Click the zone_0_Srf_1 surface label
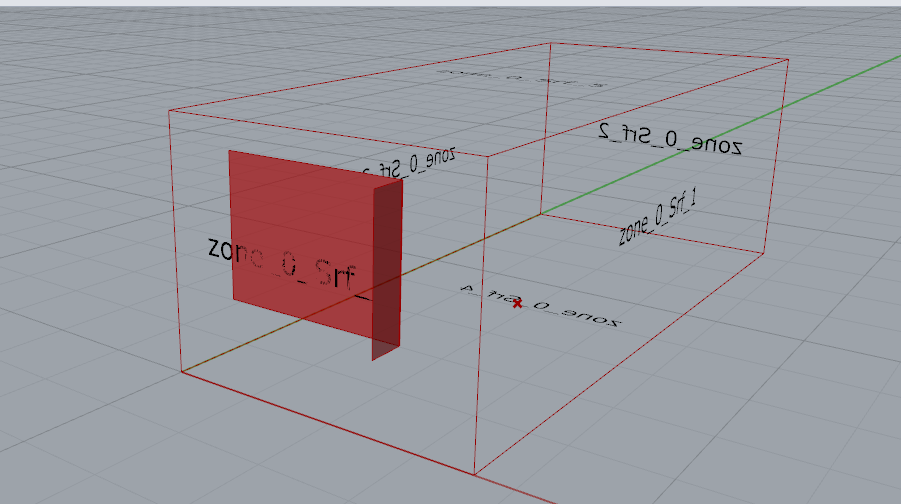The image size is (901, 504). pos(657,218)
